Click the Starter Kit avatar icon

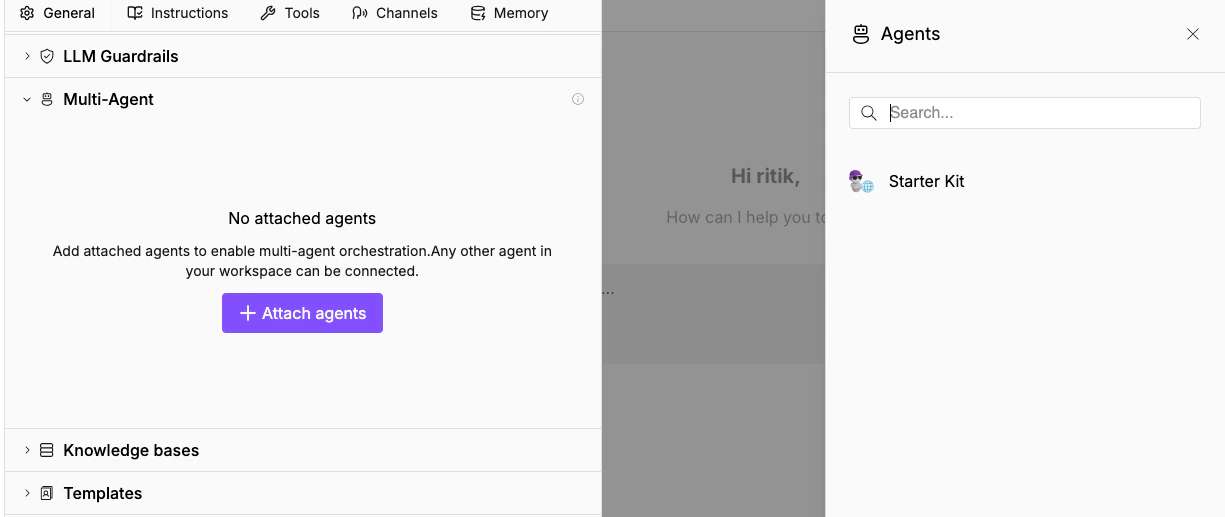pos(861,181)
